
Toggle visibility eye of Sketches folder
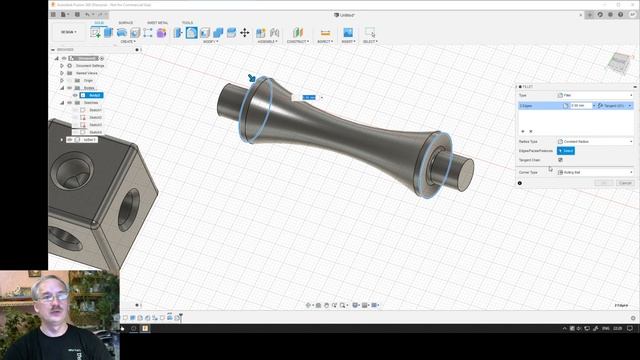70,102
